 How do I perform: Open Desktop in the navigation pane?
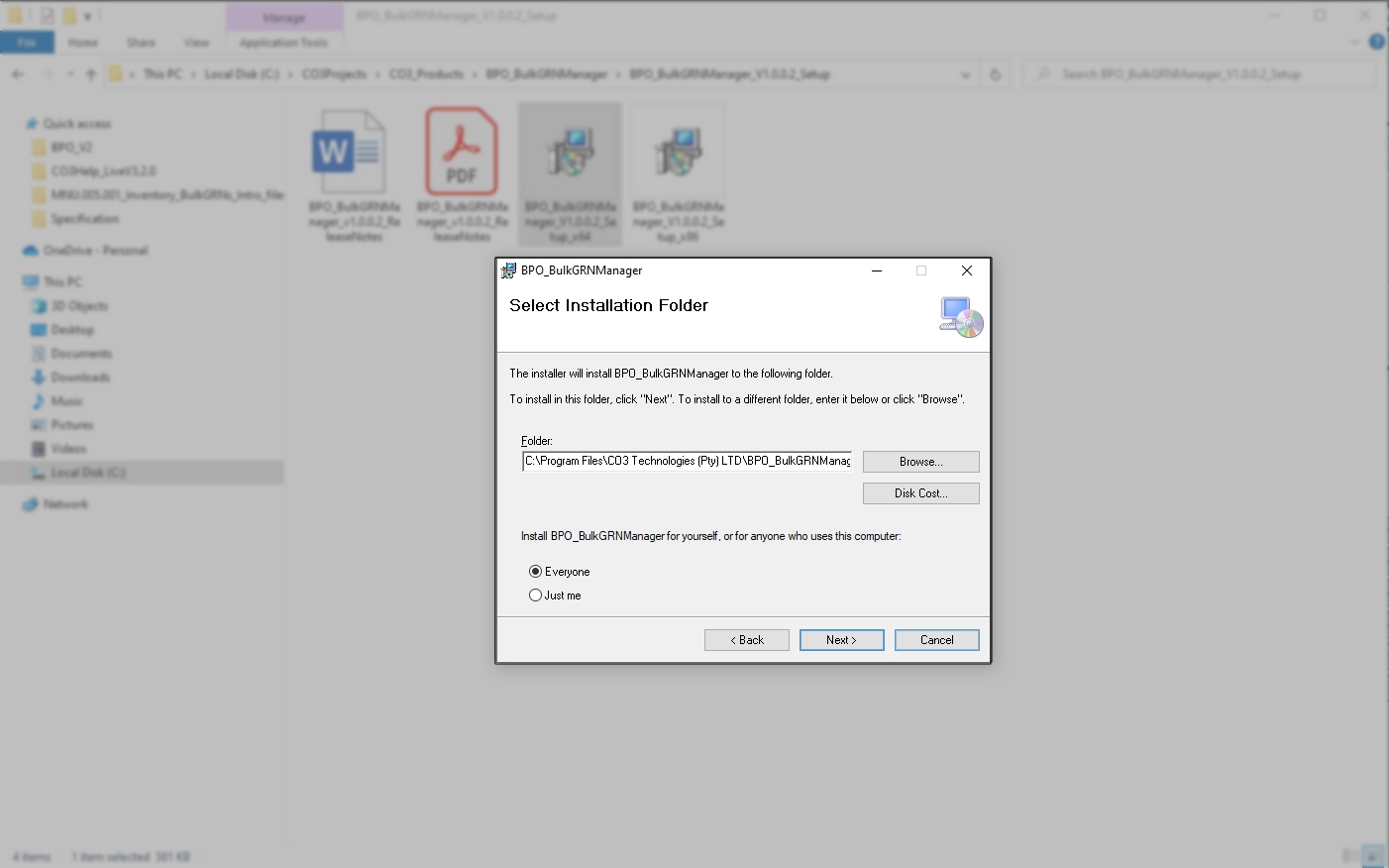(x=72, y=330)
